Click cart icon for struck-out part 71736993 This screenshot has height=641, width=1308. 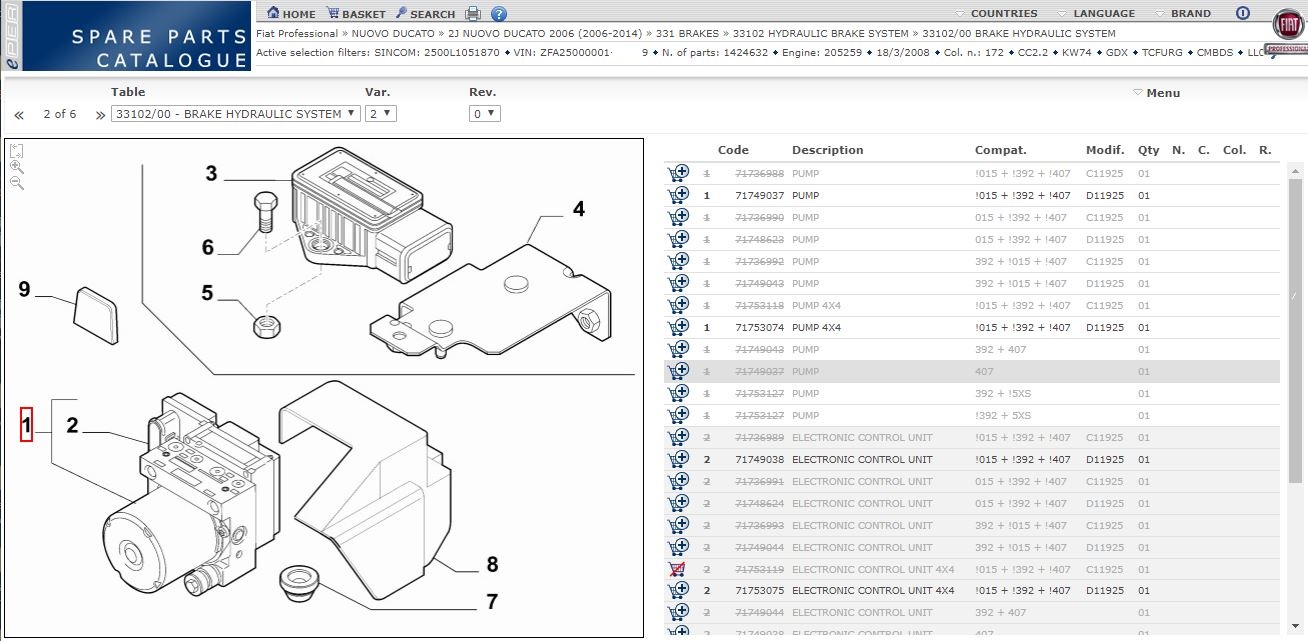[x=679, y=524]
